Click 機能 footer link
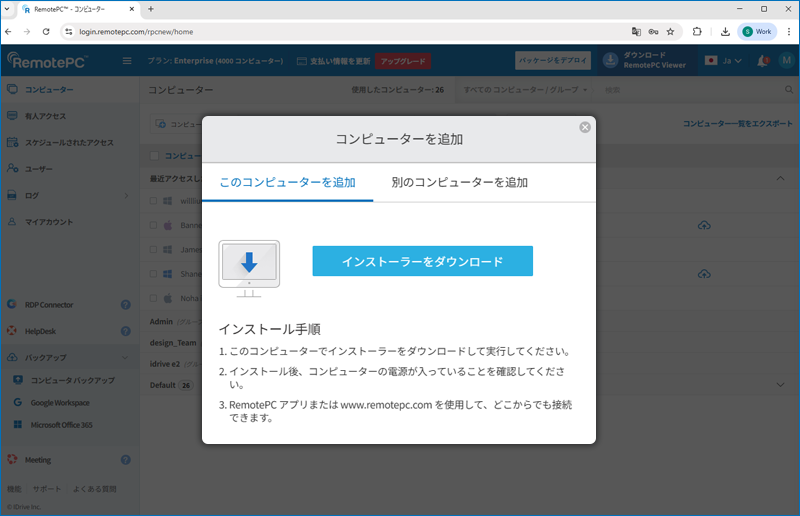800x516 pixels. coord(14,489)
